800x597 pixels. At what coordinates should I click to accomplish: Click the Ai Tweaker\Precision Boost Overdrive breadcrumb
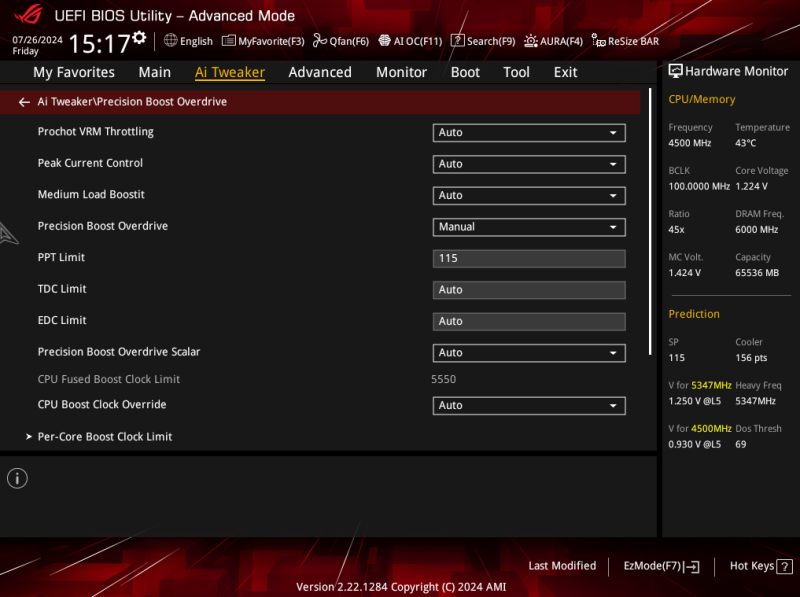point(132,102)
